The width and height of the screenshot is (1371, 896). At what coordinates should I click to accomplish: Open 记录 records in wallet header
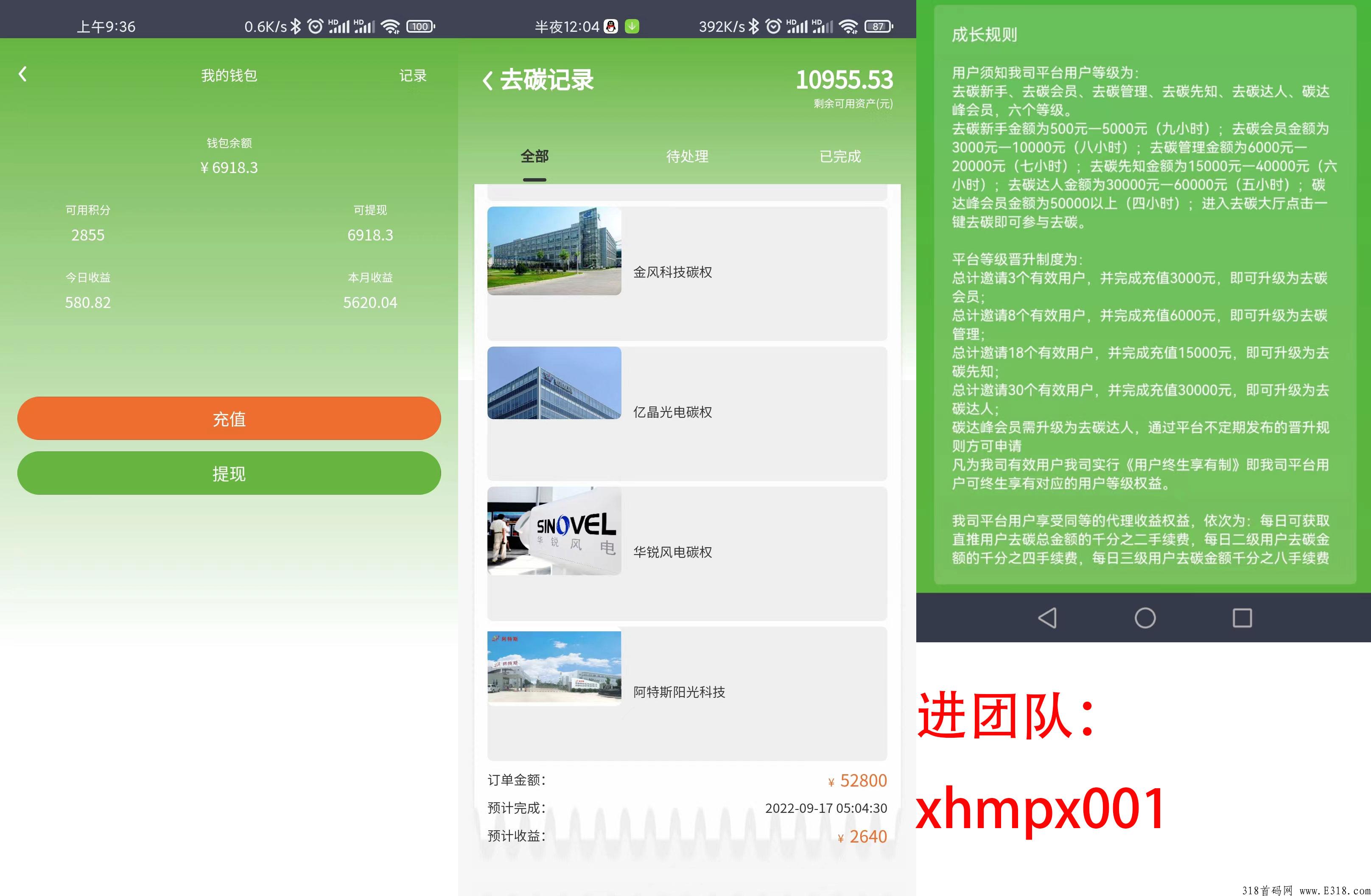tap(413, 76)
